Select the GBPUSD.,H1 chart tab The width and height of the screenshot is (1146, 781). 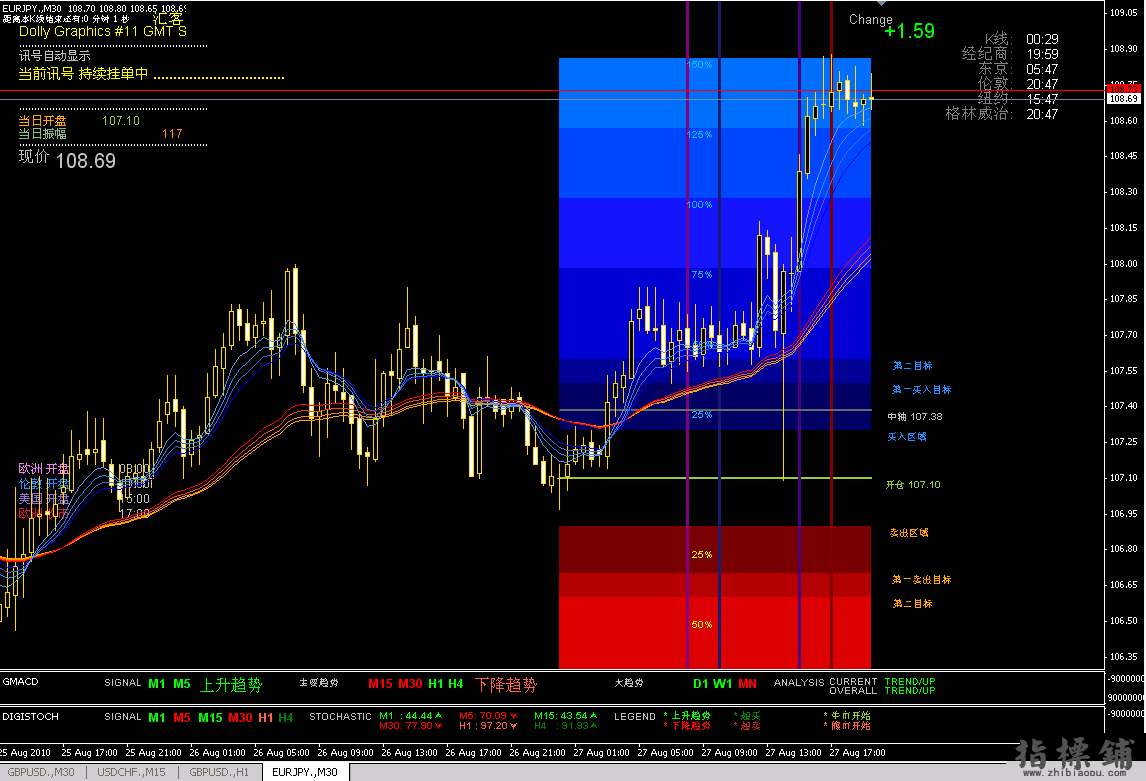(x=219, y=773)
